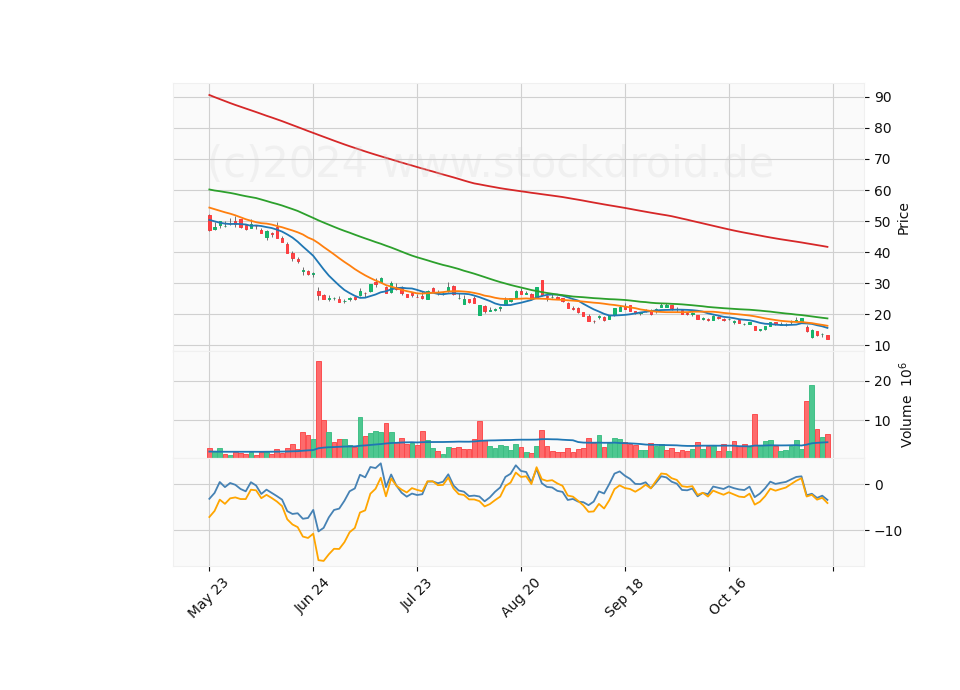The height and width of the screenshot is (690, 960).
Task: Click the oscillator axis value 0
Action: (x=879, y=485)
